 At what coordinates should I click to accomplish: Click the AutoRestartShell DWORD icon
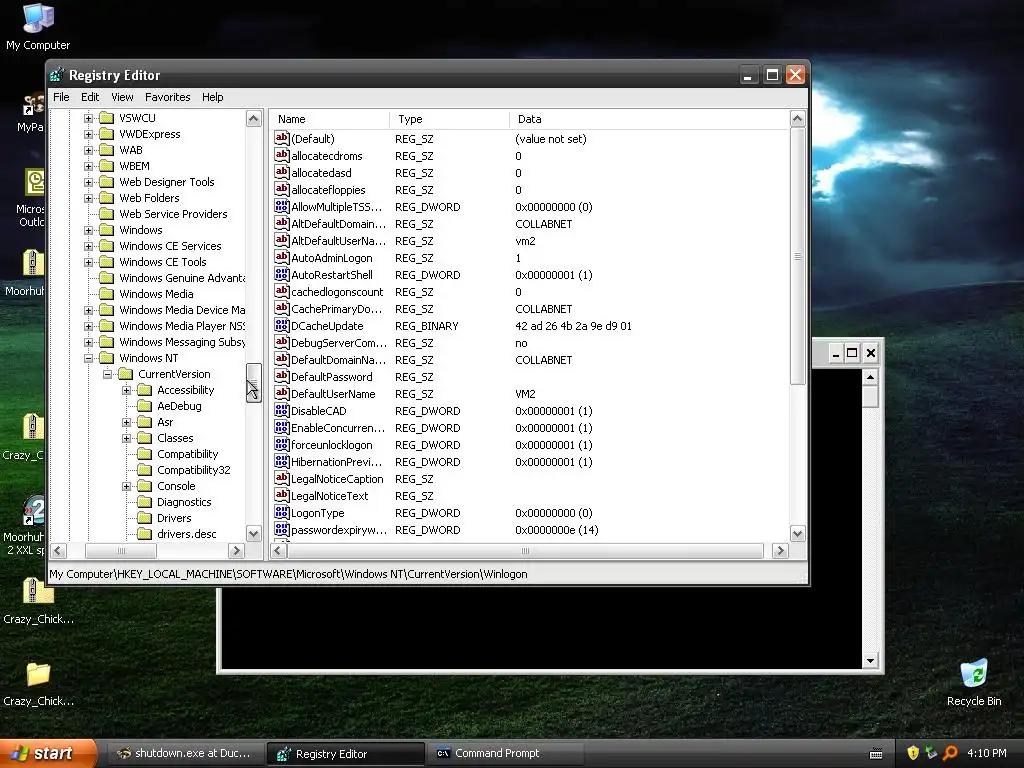click(281, 274)
